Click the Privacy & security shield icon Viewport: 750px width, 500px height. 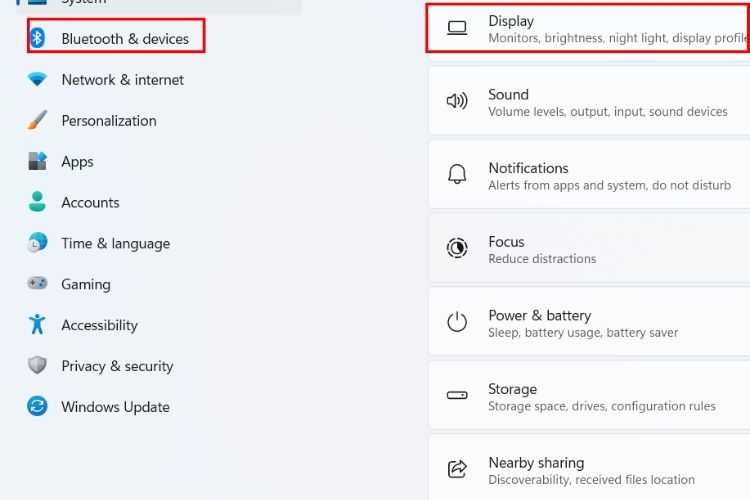click(37, 366)
